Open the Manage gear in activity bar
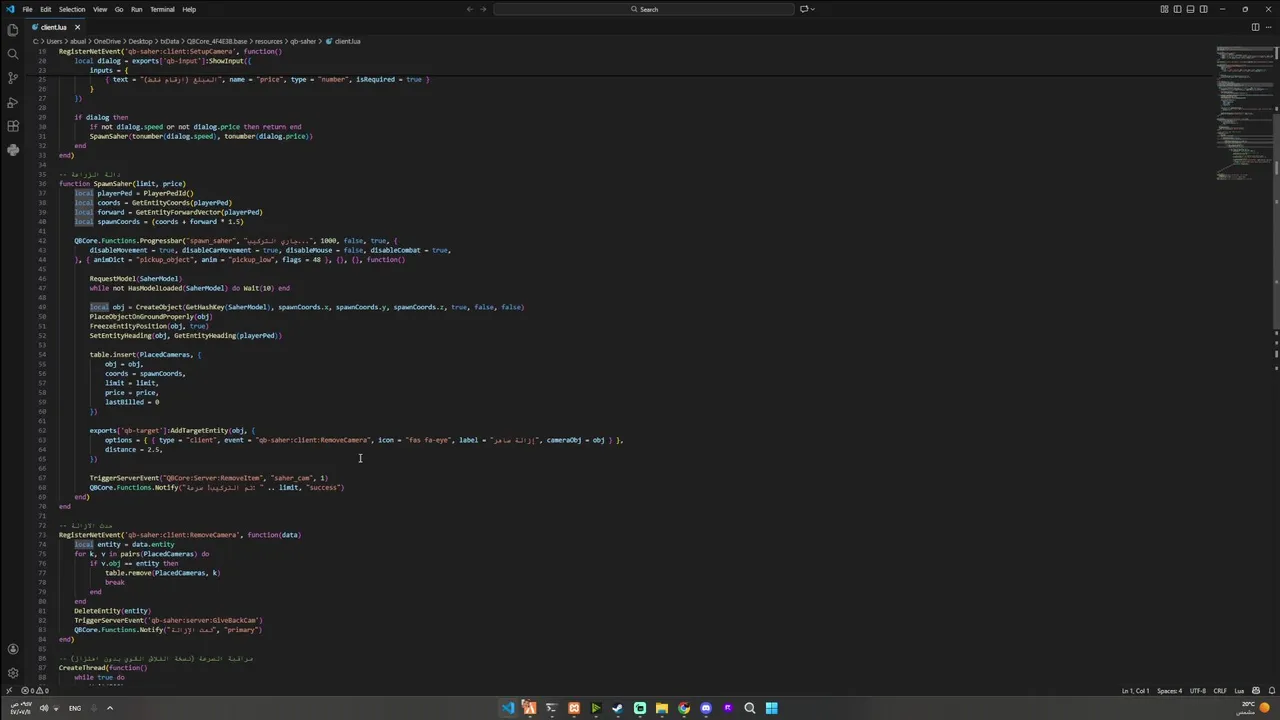The height and width of the screenshot is (720, 1280). click(12, 673)
